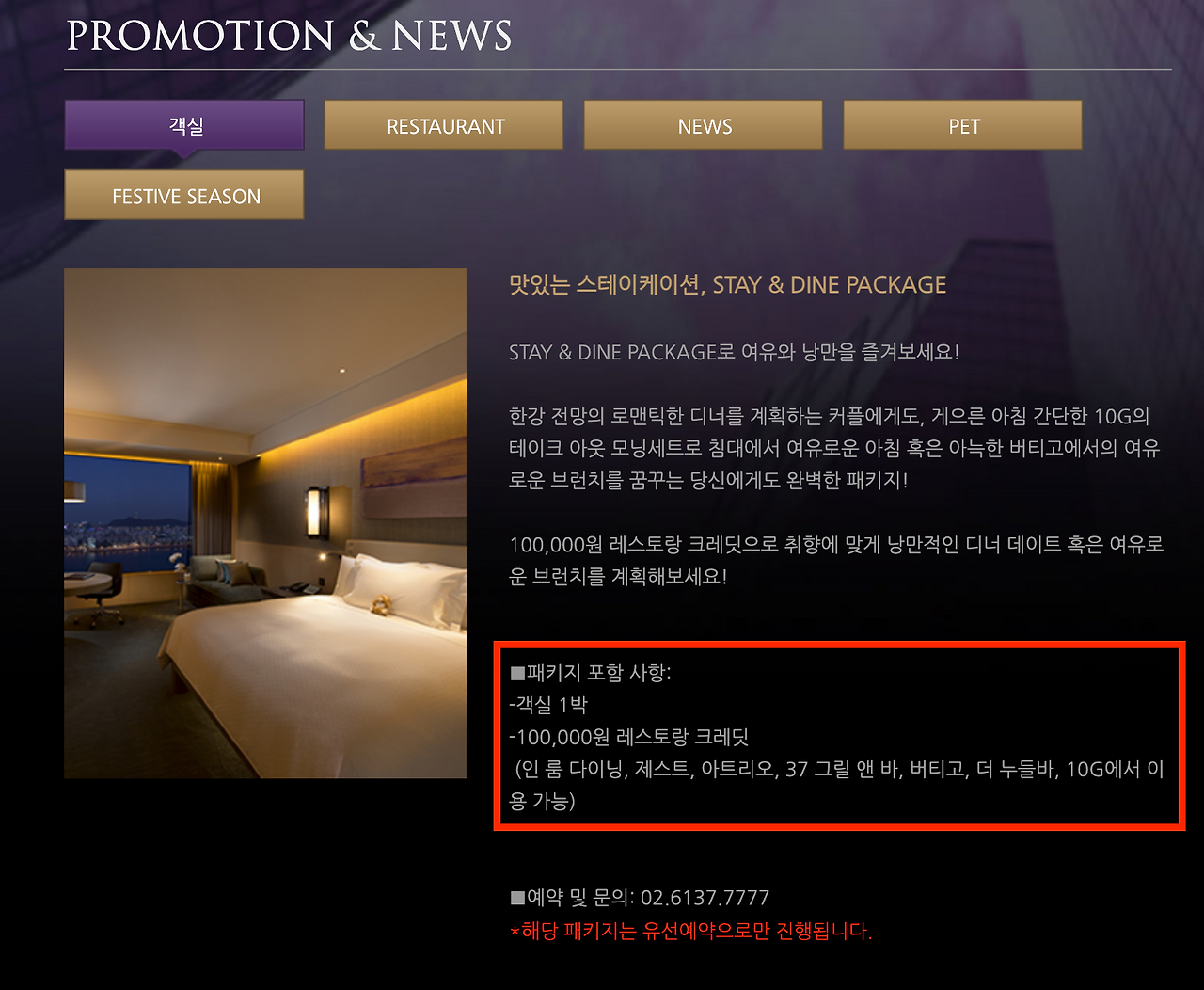
Task: Click the paragraph about 한강 전망 dinner
Action: (835, 448)
